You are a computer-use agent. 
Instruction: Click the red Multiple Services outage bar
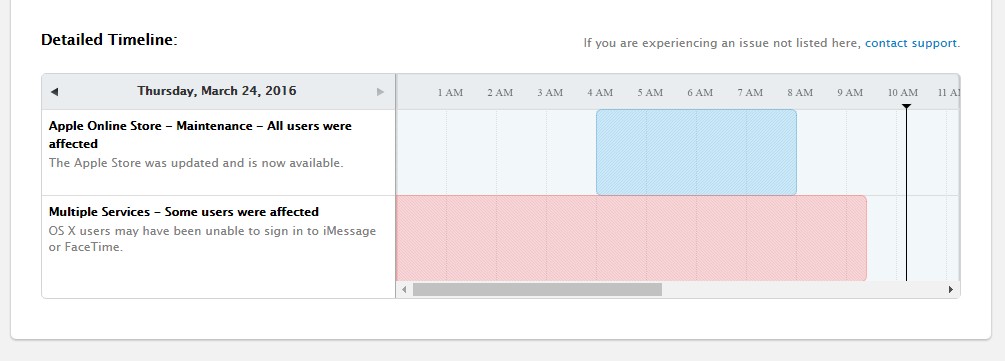[x=631, y=238]
